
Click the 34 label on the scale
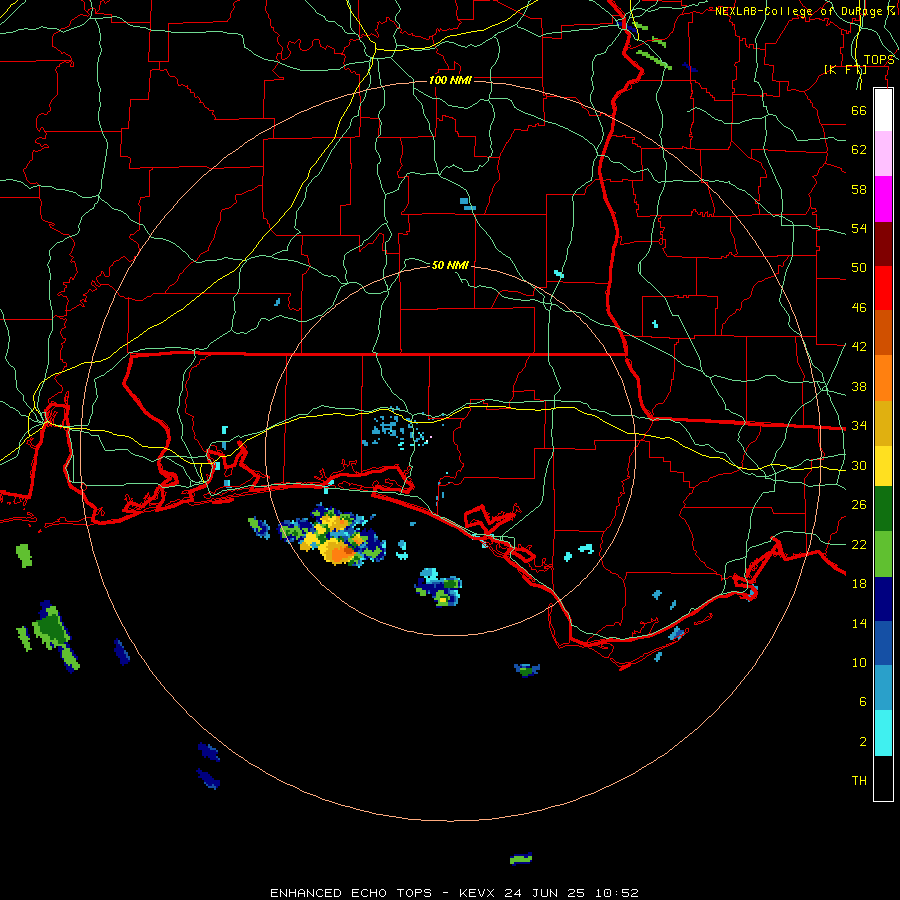[859, 426]
